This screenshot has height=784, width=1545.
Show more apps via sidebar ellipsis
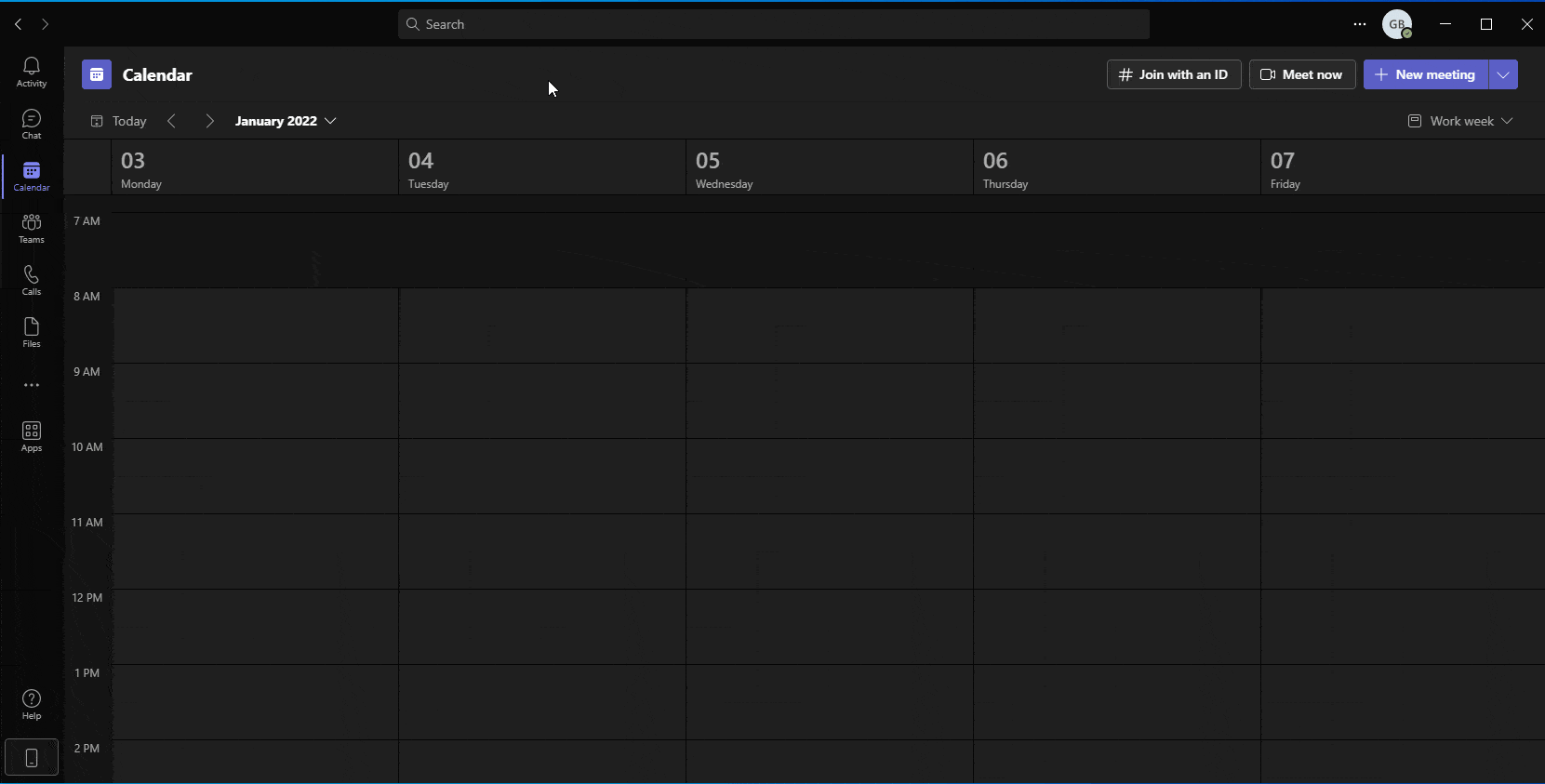(32, 385)
